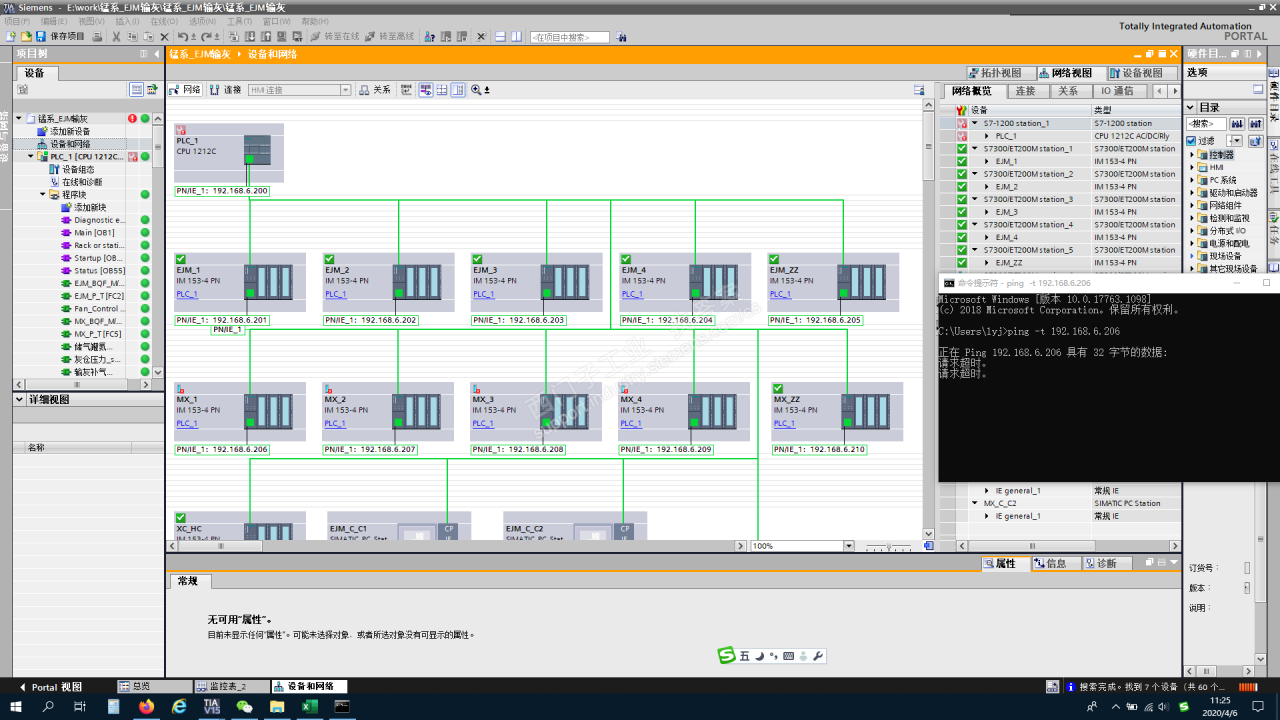Viewport: 1280px width, 720px height.
Task: Open the catalog profile dropdown next to 过滤
Action: point(1235,141)
